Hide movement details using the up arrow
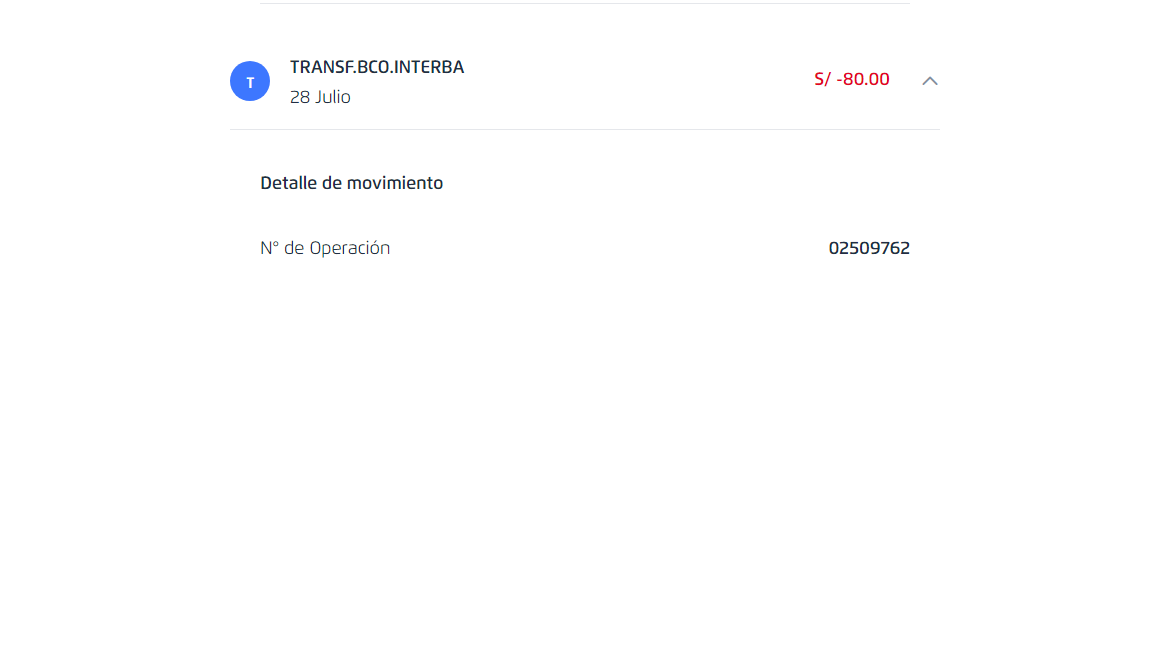Viewport: 1167px width, 648px height. pos(930,81)
